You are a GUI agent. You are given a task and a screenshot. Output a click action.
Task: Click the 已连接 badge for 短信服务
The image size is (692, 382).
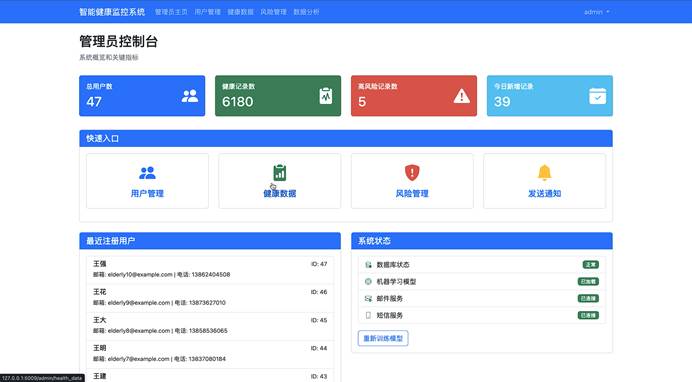pos(588,315)
